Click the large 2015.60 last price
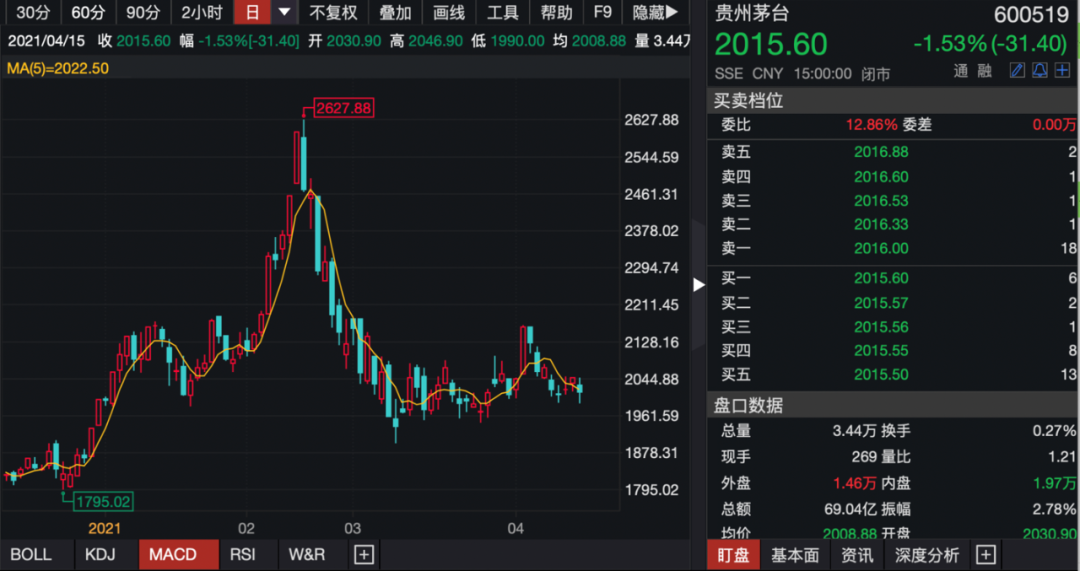The height and width of the screenshot is (571, 1080). click(x=771, y=44)
